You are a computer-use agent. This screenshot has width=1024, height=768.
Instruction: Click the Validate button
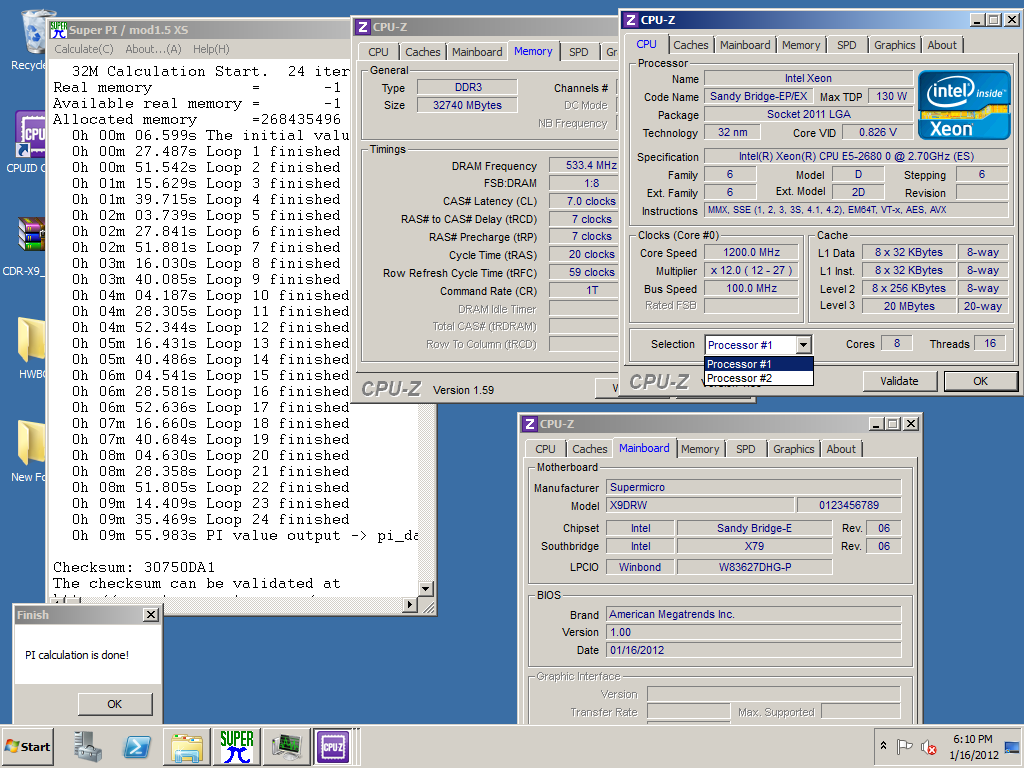pos(899,381)
